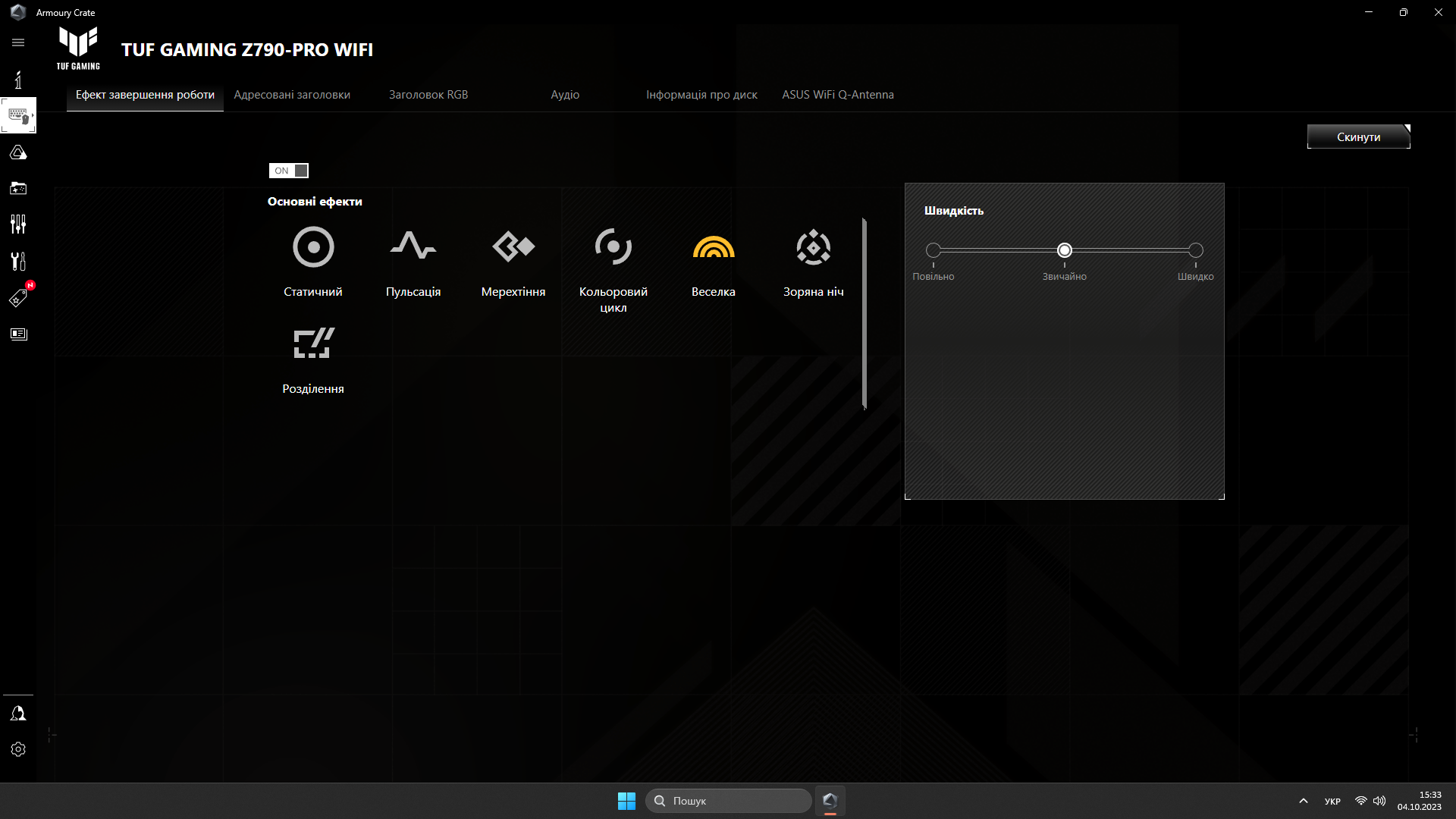Open the ASUS WiFi Q-Antenna tab
The width and height of the screenshot is (1456, 819).
838,95
